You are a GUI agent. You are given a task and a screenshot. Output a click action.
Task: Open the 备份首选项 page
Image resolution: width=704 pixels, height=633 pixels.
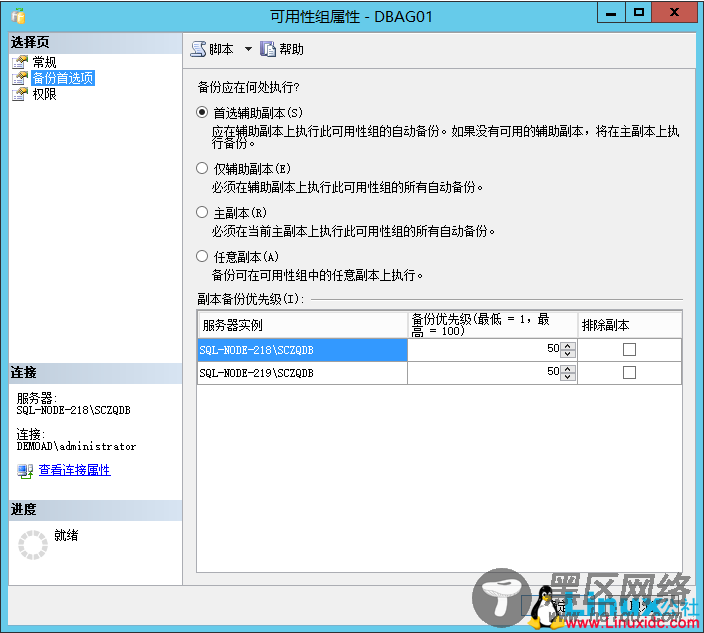coord(63,78)
